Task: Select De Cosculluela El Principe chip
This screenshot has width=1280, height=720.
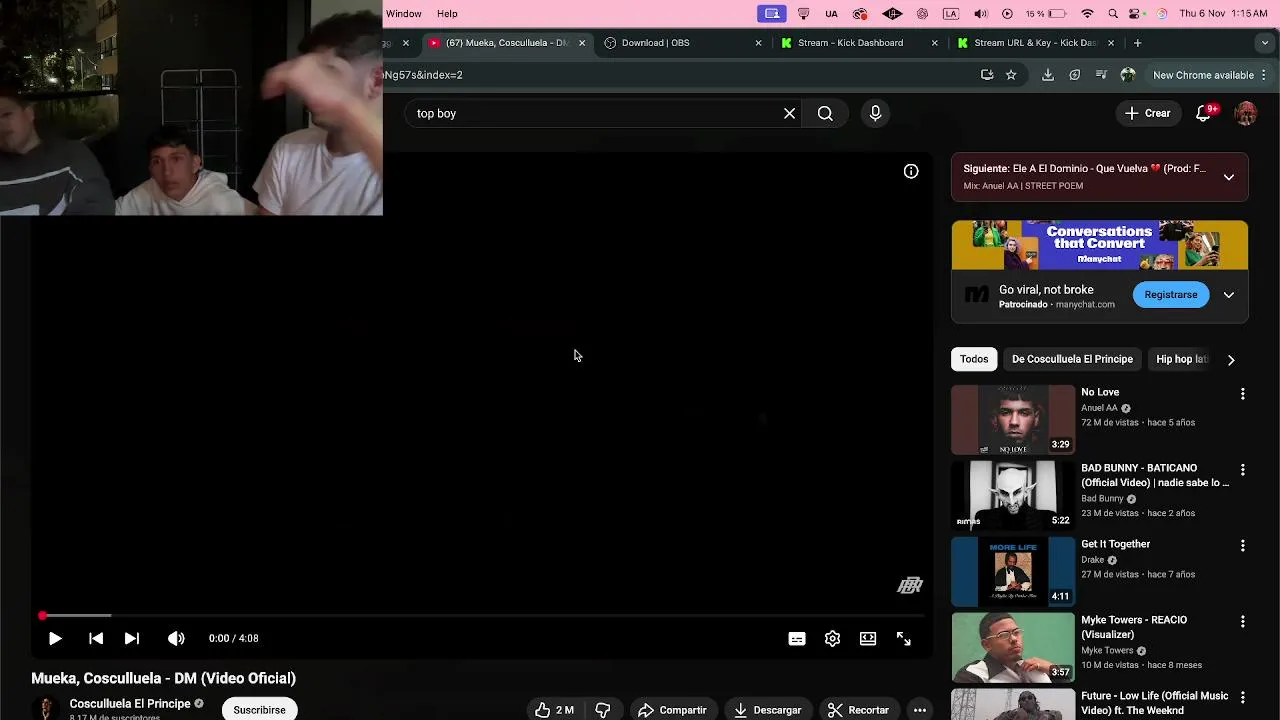Action: [x=1072, y=359]
